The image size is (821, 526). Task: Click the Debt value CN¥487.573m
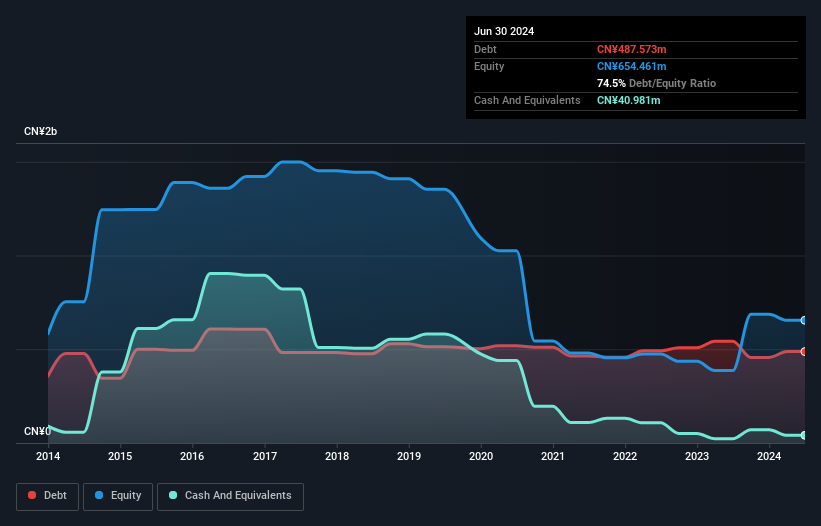[631, 49]
